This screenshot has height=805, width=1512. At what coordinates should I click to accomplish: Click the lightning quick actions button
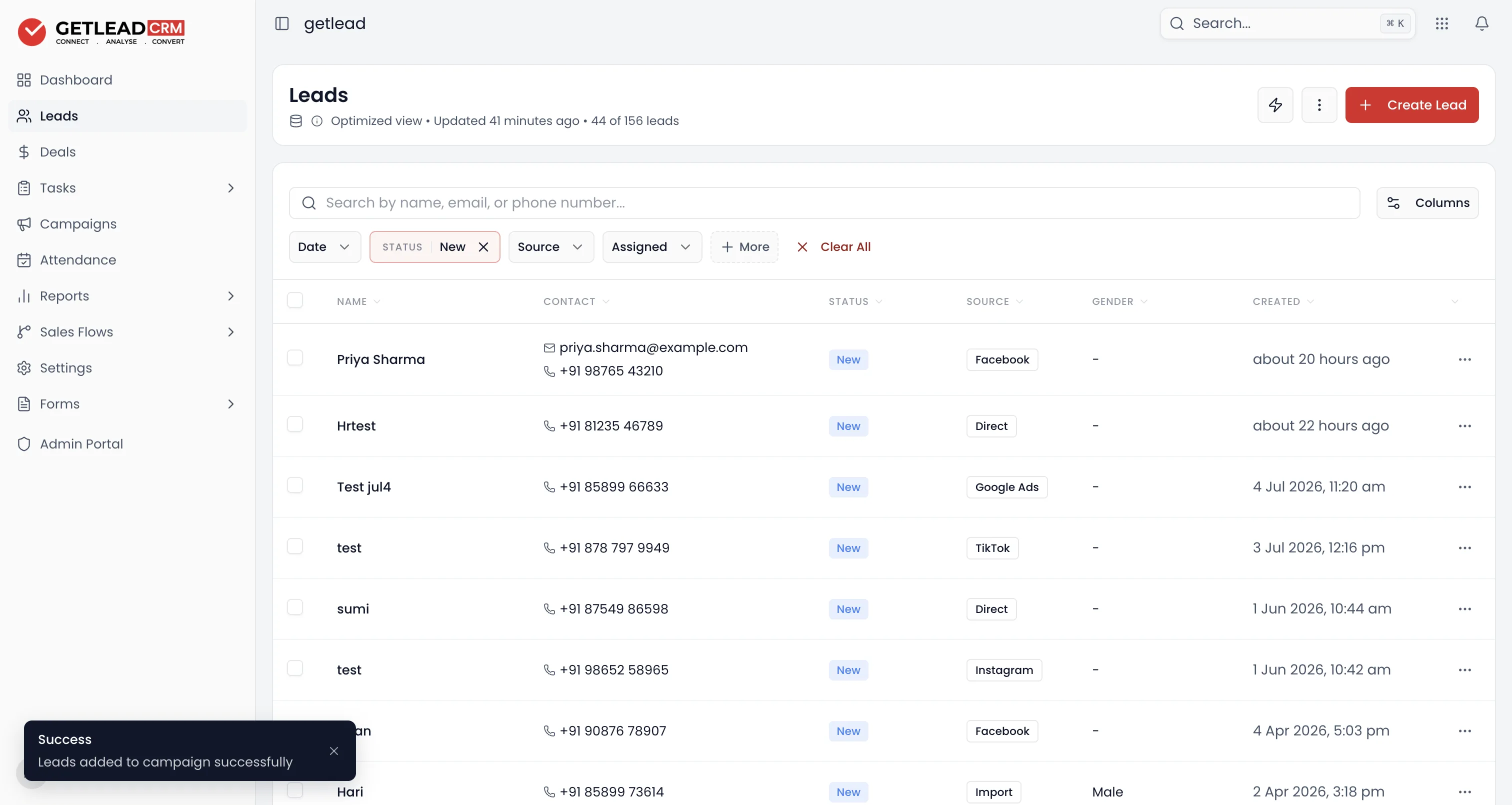pyautogui.click(x=1275, y=105)
